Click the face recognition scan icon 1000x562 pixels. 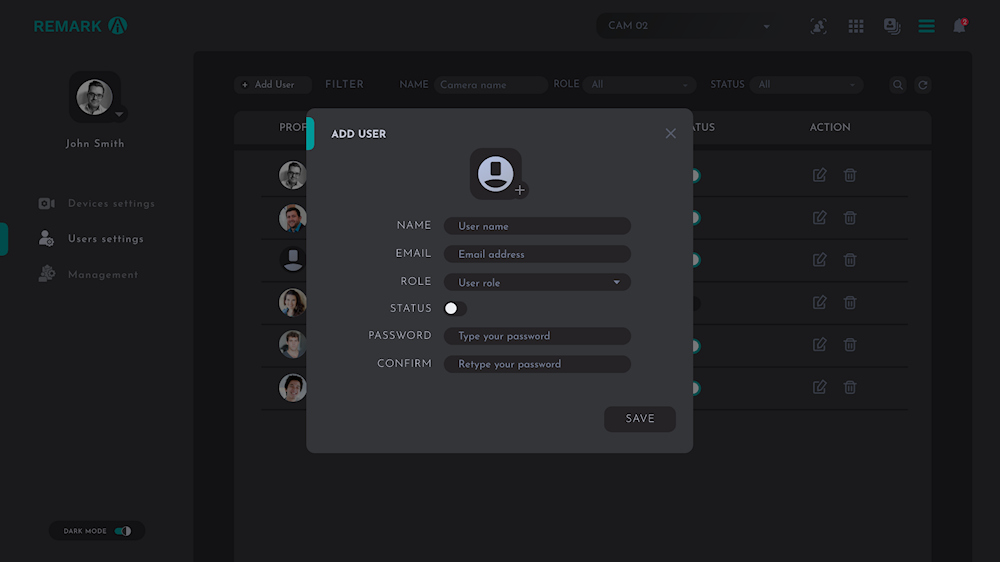[x=818, y=26]
